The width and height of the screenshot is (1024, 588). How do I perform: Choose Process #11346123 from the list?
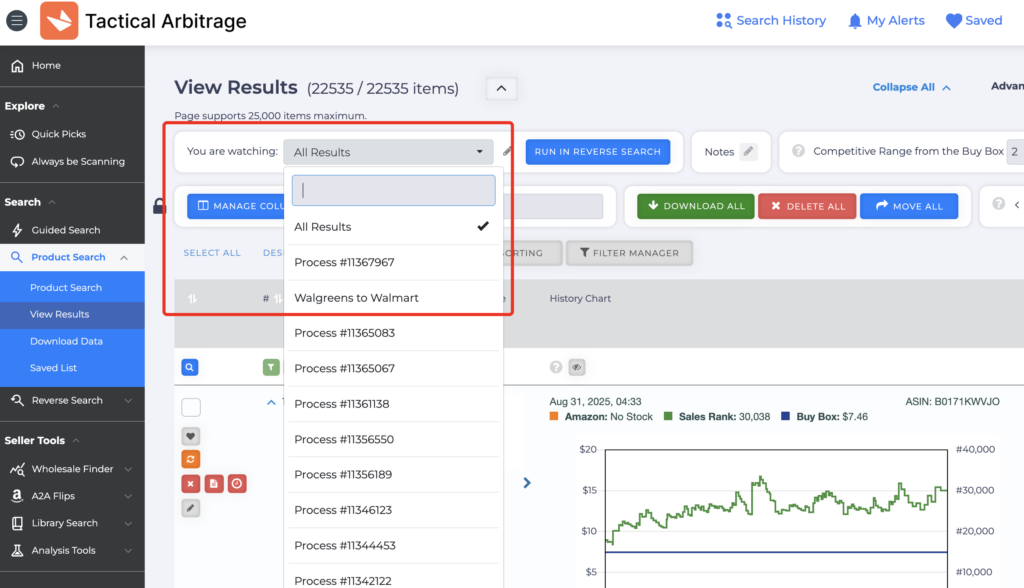pos(393,510)
